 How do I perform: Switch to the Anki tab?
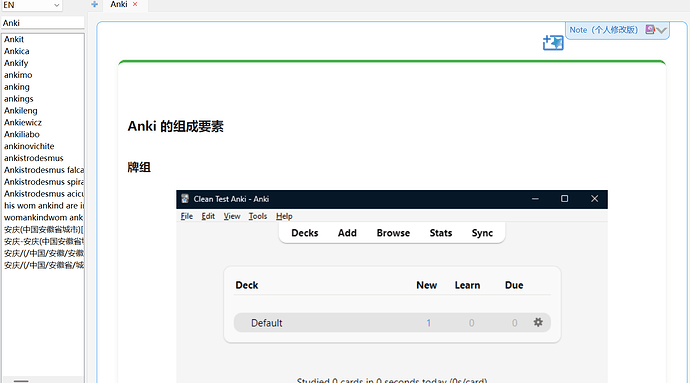pos(119,4)
